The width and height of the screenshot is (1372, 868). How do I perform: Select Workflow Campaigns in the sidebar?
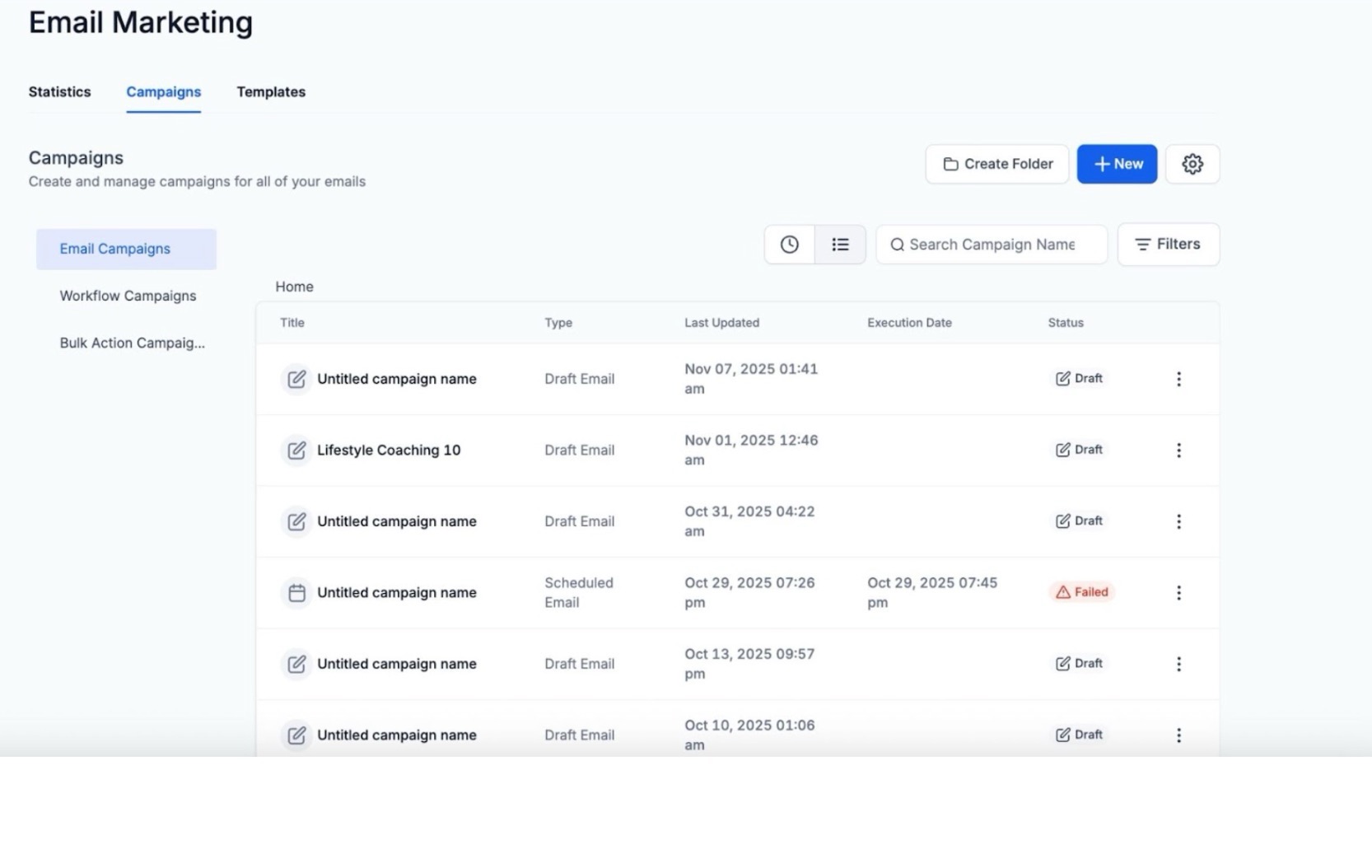coord(128,296)
